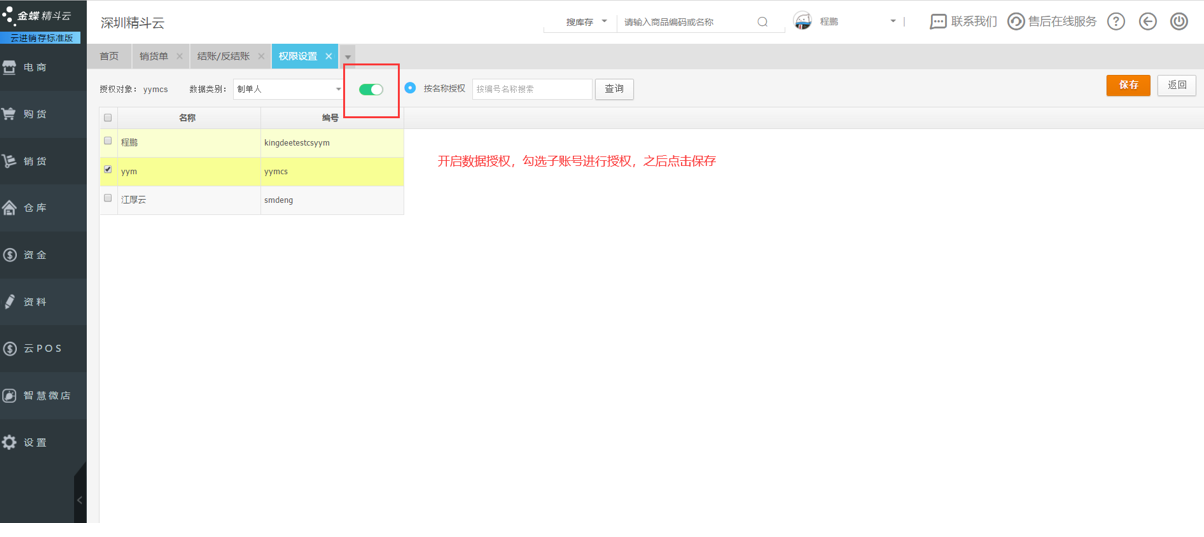Check the 江厚云 row checkbox
The image size is (1204, 537).
108,199
